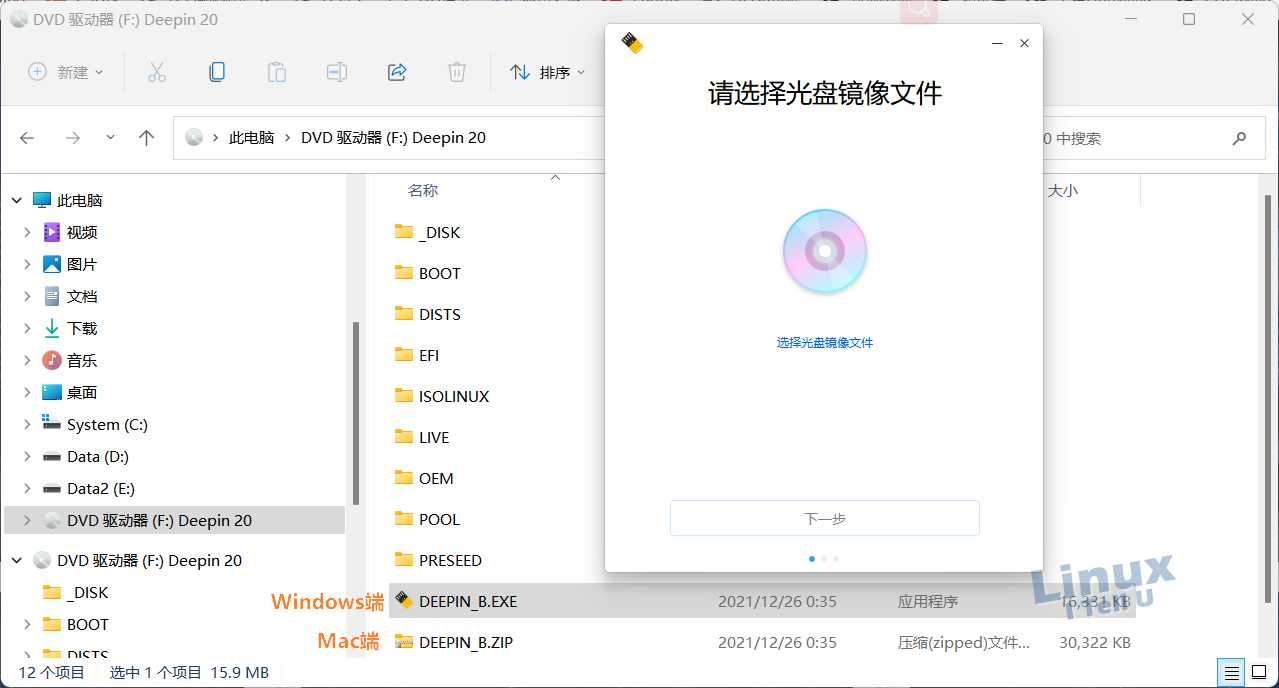Select _DISK folder in navigation tree
1279x688 pixels.
point(87,592)
